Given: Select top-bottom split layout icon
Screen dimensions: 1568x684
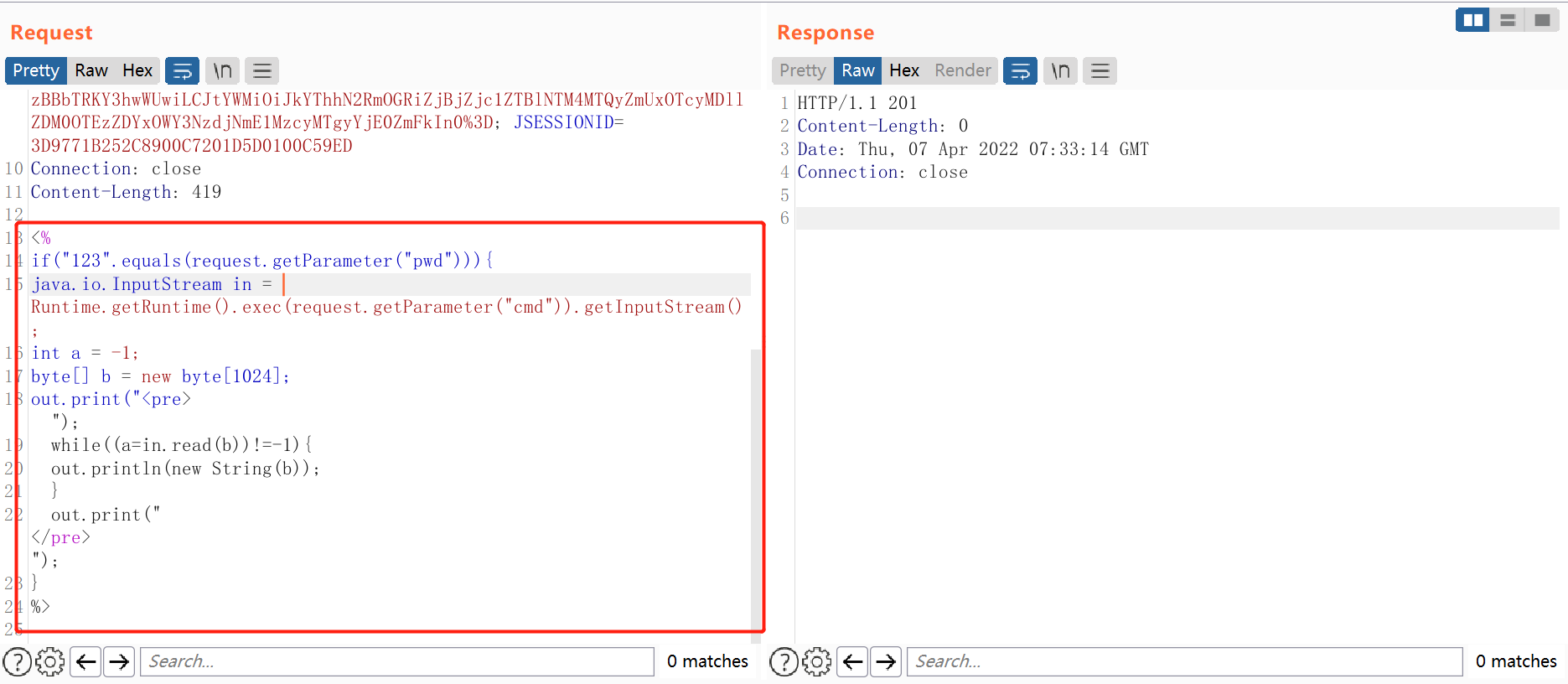Looking at the screenshot, I should click(x=1508, y=20).
